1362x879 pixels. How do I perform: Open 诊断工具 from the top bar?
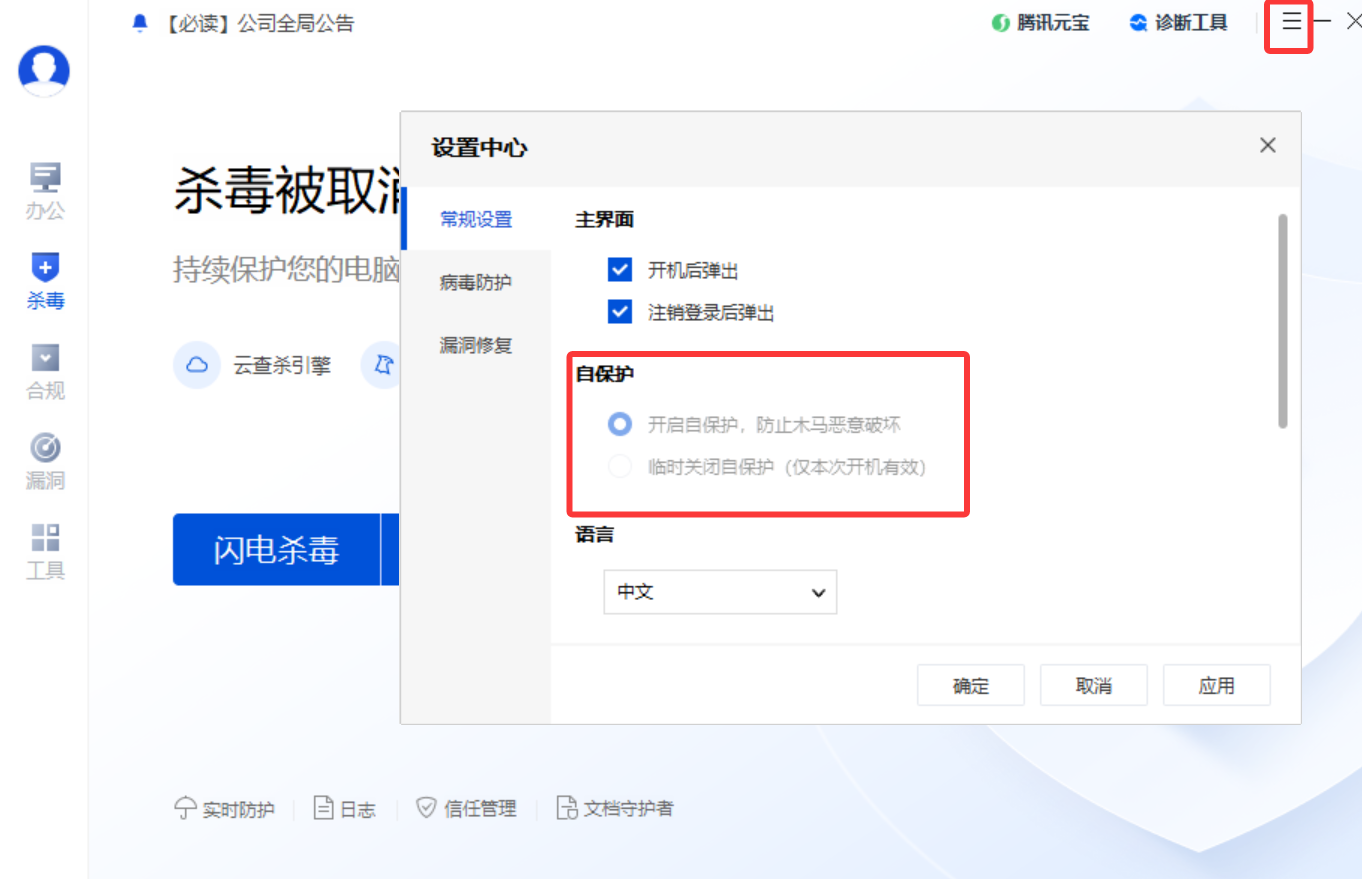[x=1178, y=23]
